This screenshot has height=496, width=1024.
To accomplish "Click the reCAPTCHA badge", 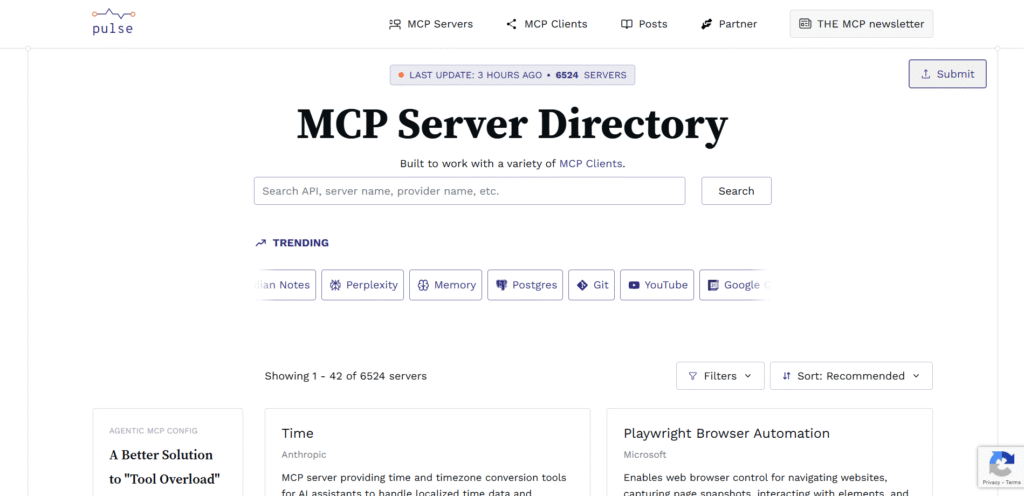I will tap(1000, 466).
